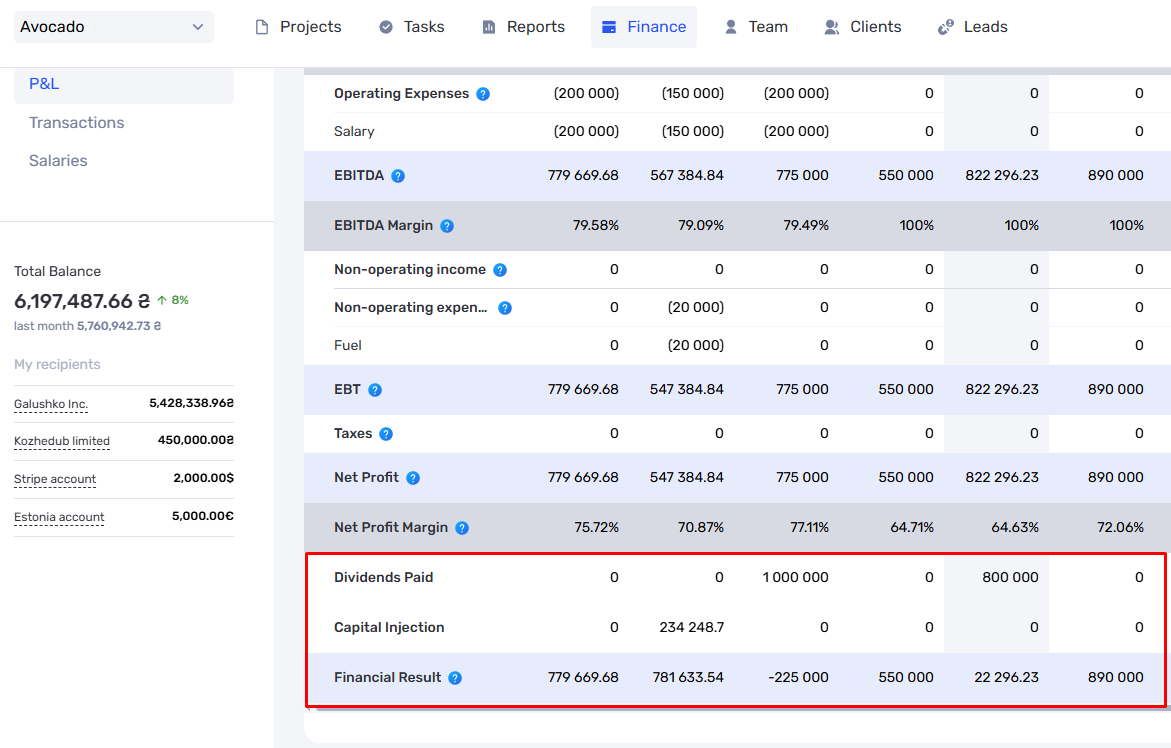Open Salaries in the sidebar

click(58, 160)
